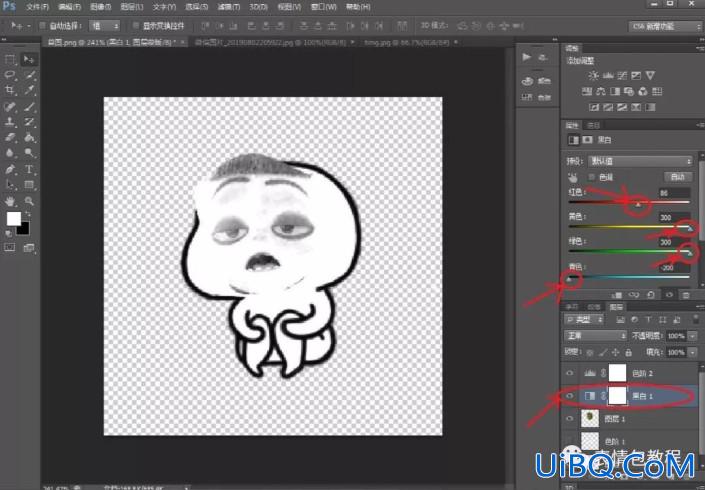Screen dimensions: 705x490
Task: Open the workspace switcher dropdown
Action: pos(665,27)
